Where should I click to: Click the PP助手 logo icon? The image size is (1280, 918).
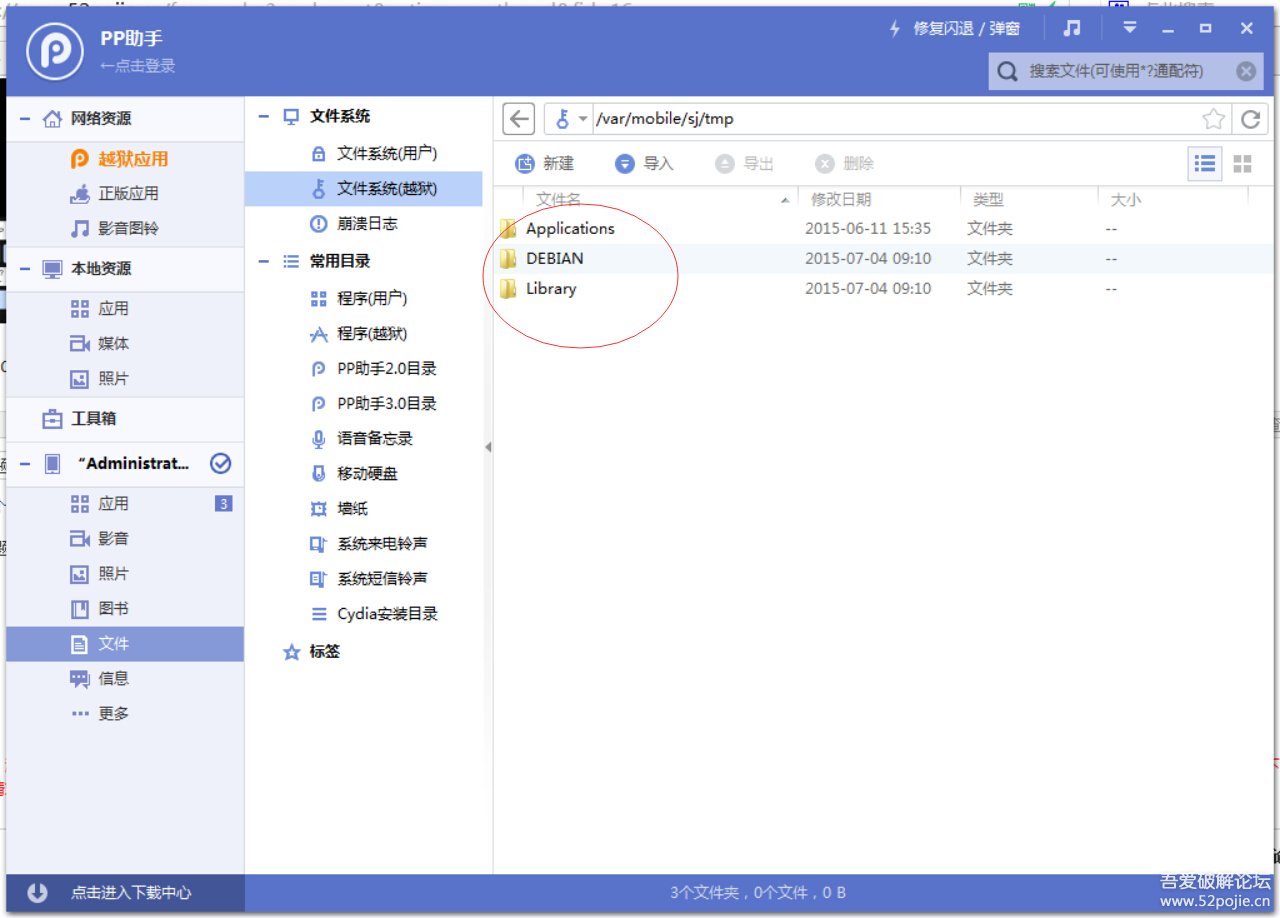point(55,50)
